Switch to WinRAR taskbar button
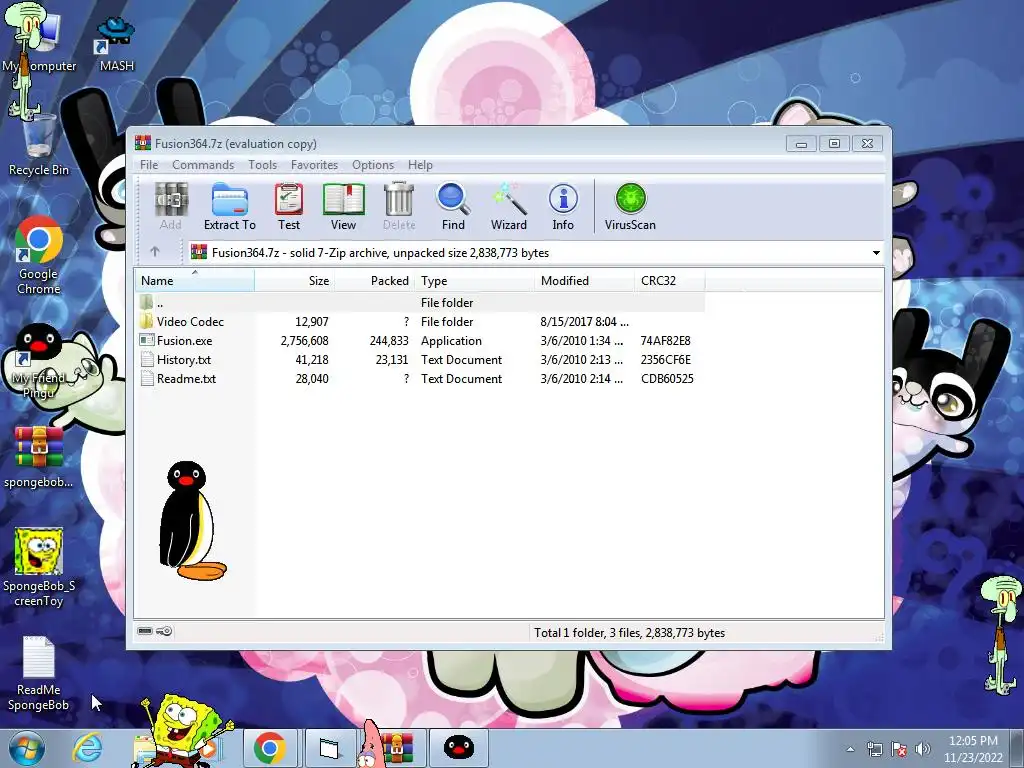 (x=397, y=748)
